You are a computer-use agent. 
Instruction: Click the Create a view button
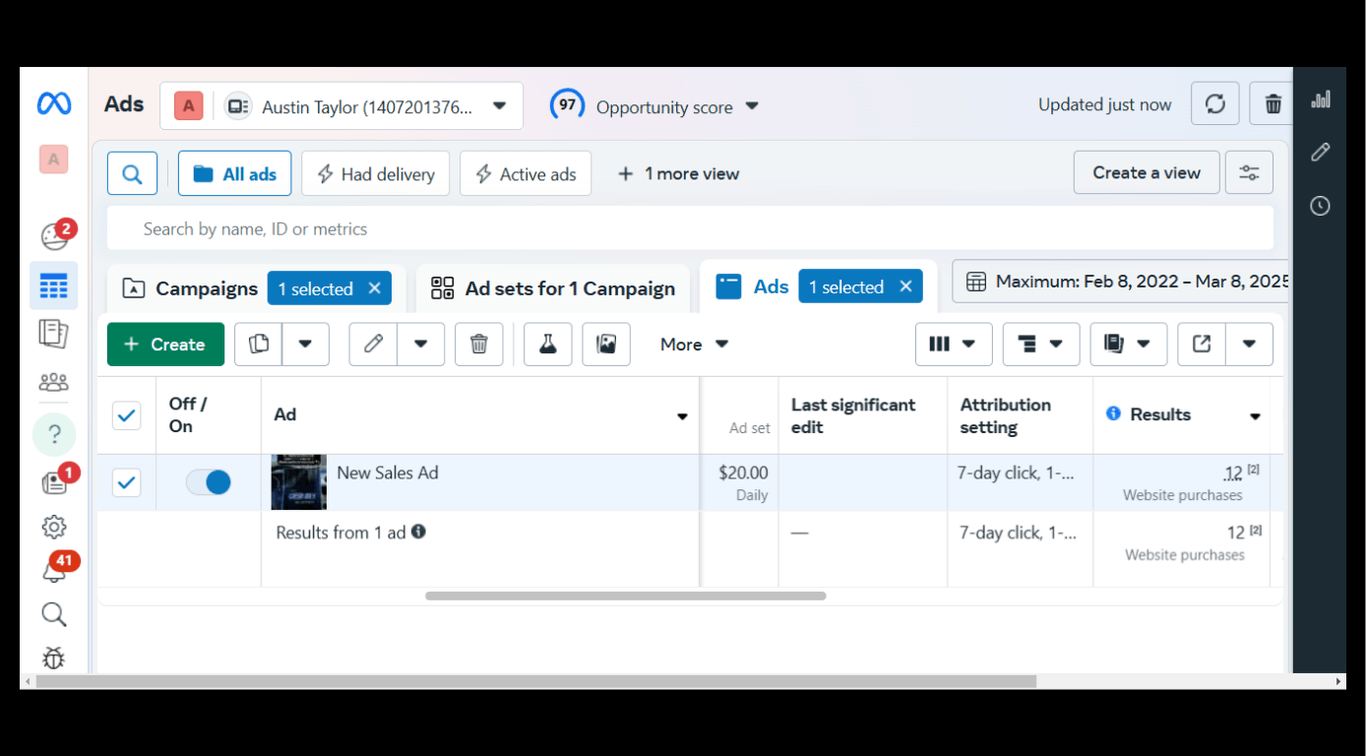tap(1146, 172)
